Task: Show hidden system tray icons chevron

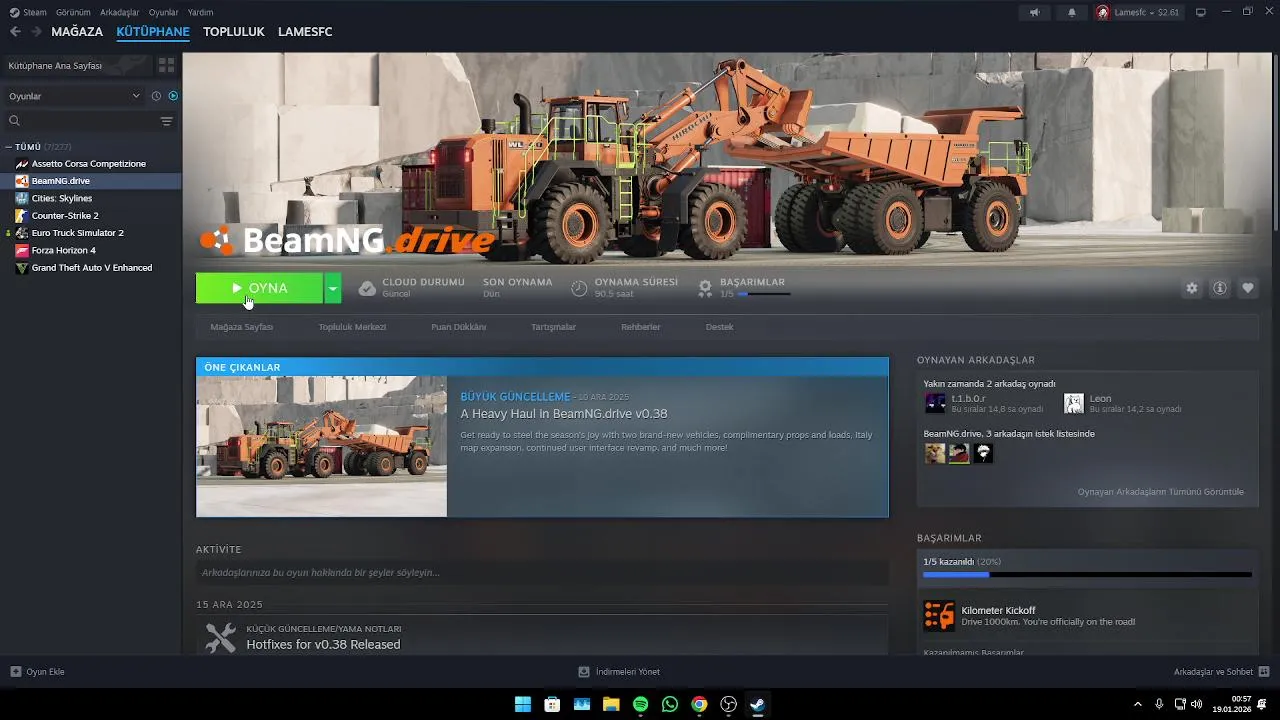Action: [x=1137, y=704]
